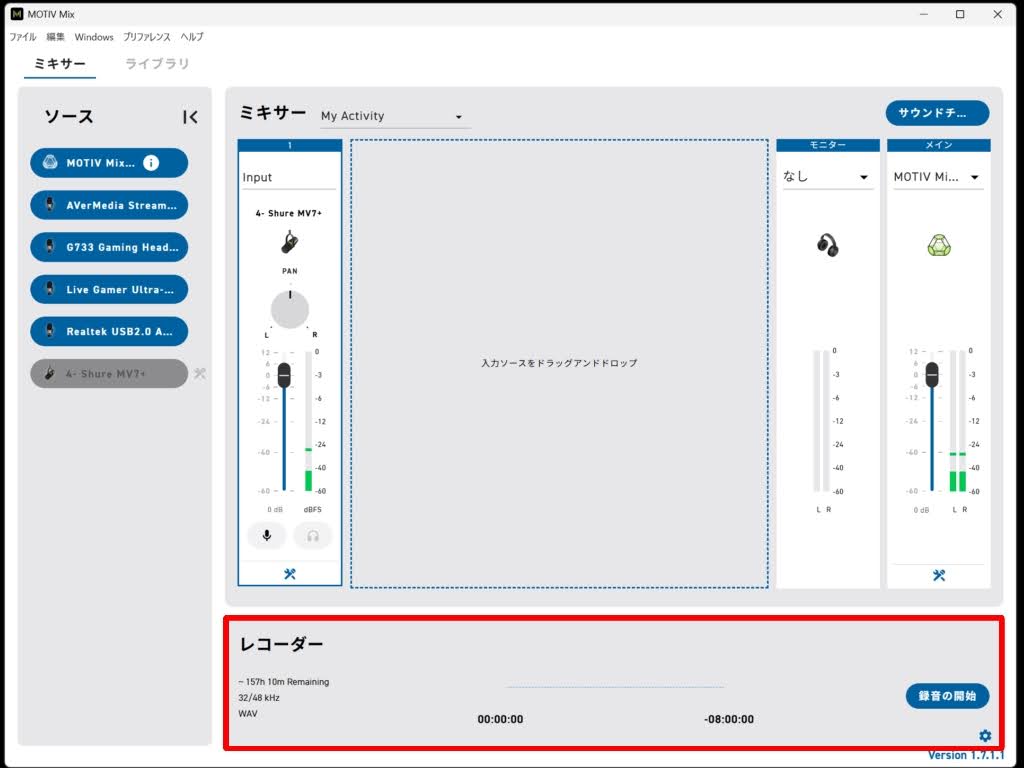This screenshot has width=1024, height=768.
Task: Open main output channel settings wrench icon
Action: point(939,575)
